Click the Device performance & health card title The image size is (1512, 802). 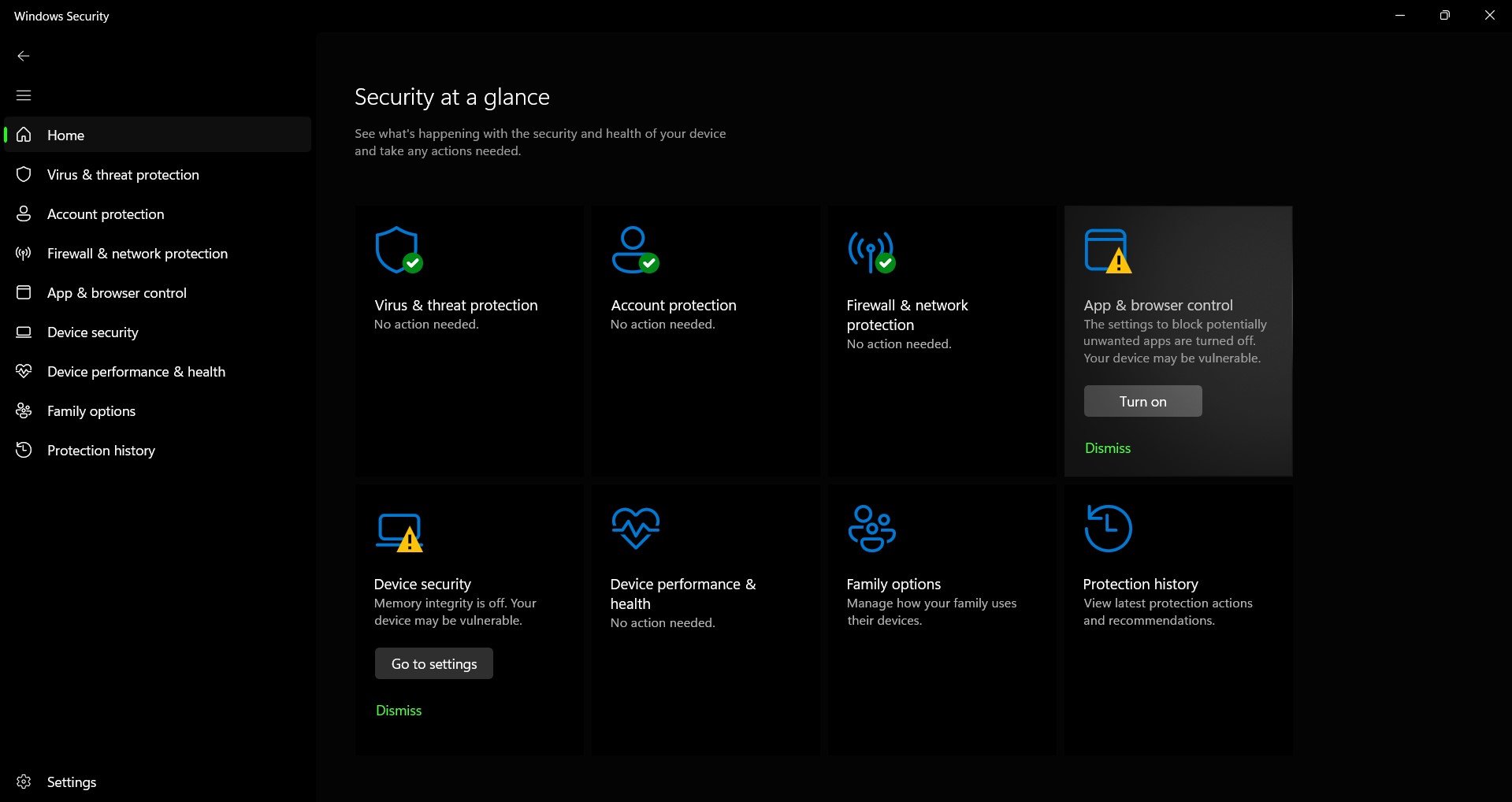pos(682,593)
